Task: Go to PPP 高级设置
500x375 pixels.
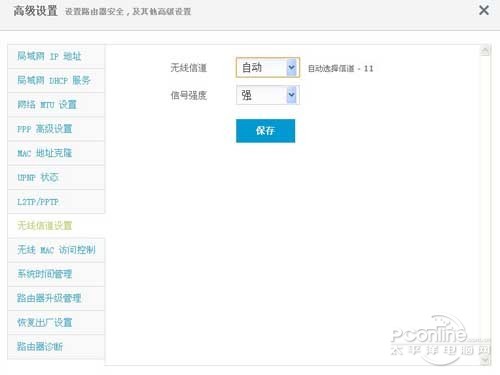Action: 56,129
